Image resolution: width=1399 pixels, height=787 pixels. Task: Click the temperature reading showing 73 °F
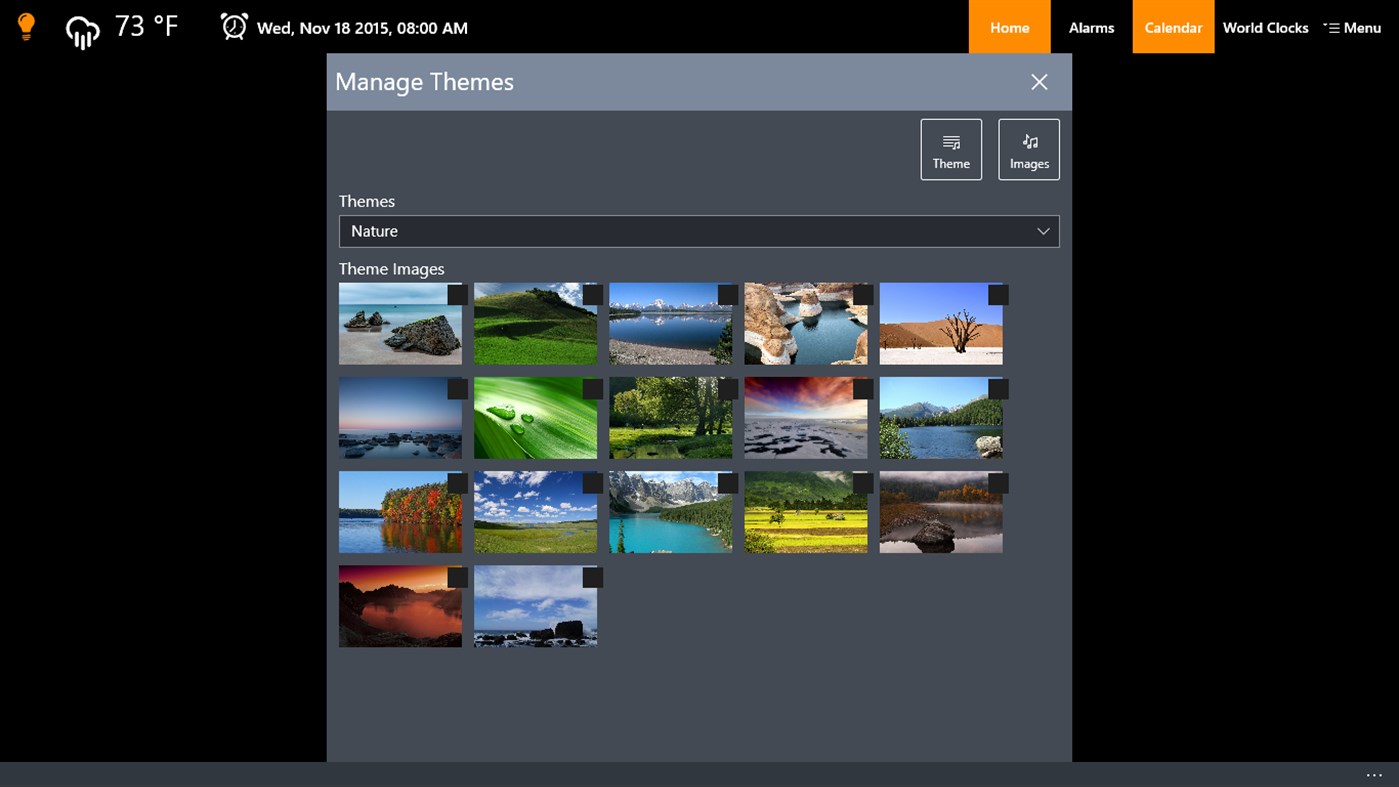[x=146, y=27]
